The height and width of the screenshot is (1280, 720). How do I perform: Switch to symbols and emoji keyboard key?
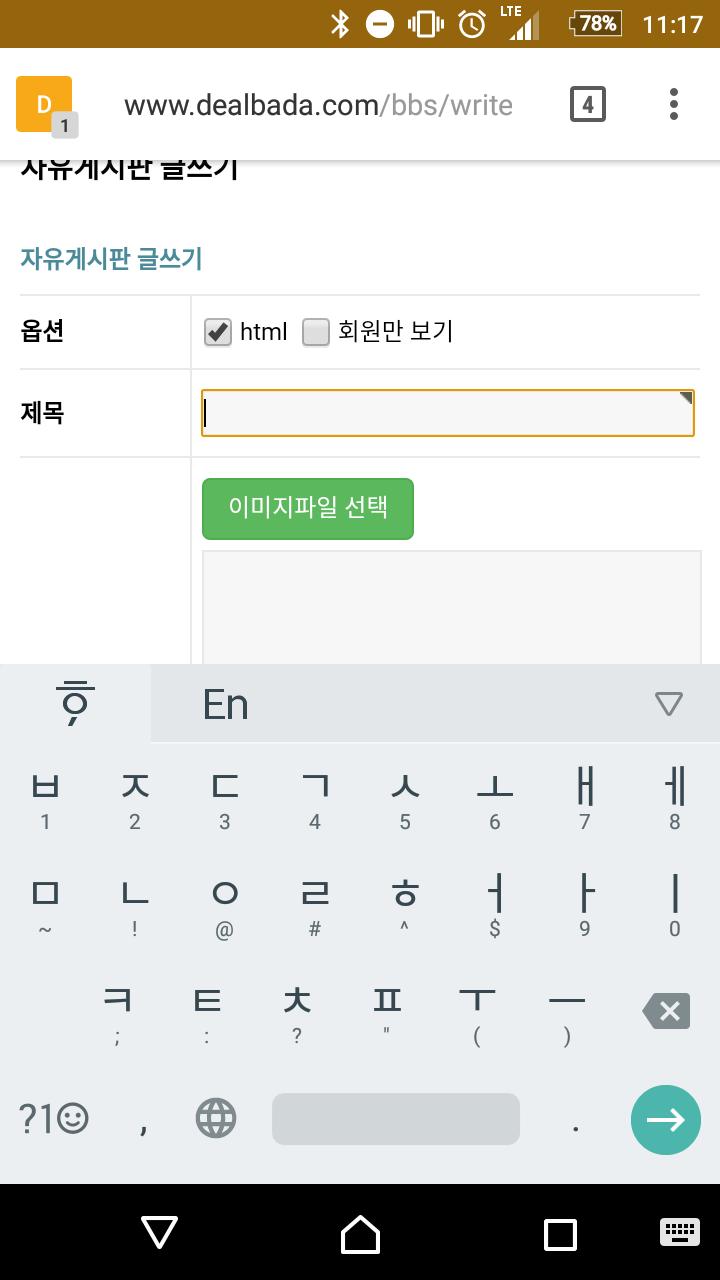pyautogui.click(x=54, y=1118)
